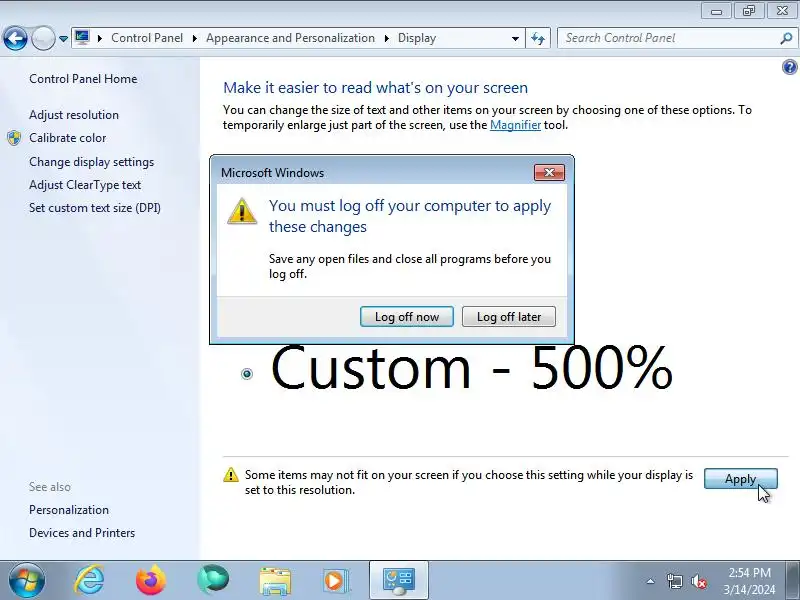Minimize the Control Panel window

[x=716, y=11]
